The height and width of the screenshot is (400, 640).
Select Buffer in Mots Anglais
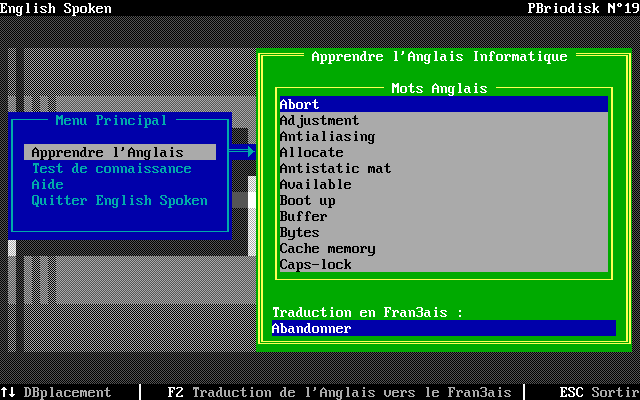click(444, 216)
